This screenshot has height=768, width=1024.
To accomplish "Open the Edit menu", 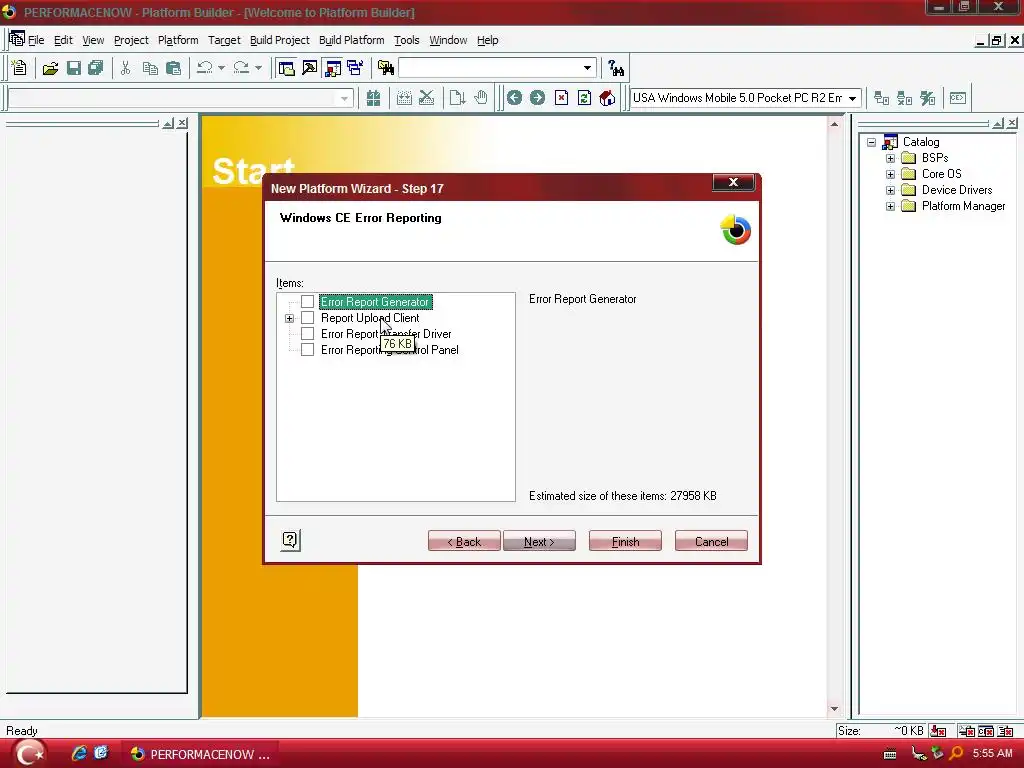I will pyautogui.click(x=63, y=40).
